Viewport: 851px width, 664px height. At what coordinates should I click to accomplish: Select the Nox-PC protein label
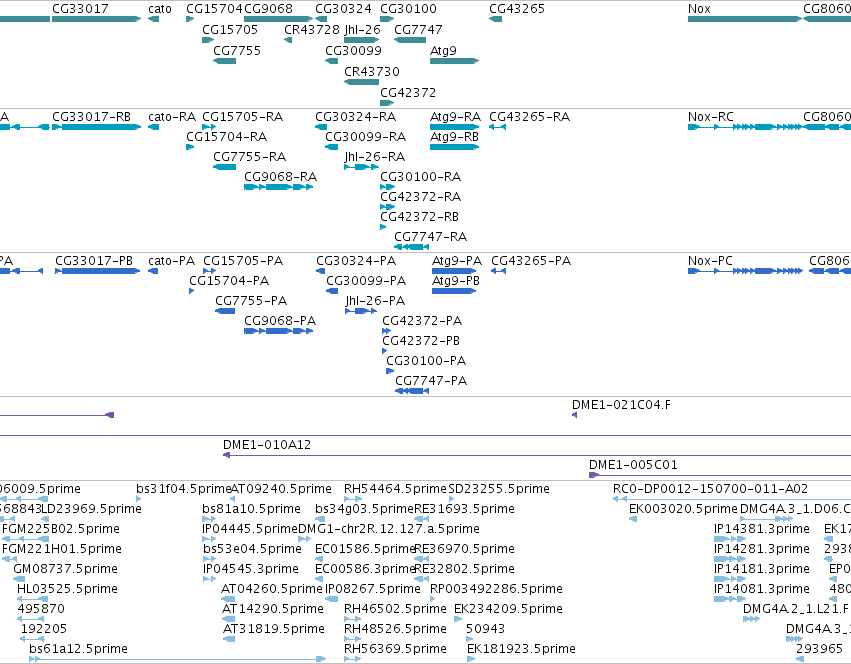click(x=710, y=261)
